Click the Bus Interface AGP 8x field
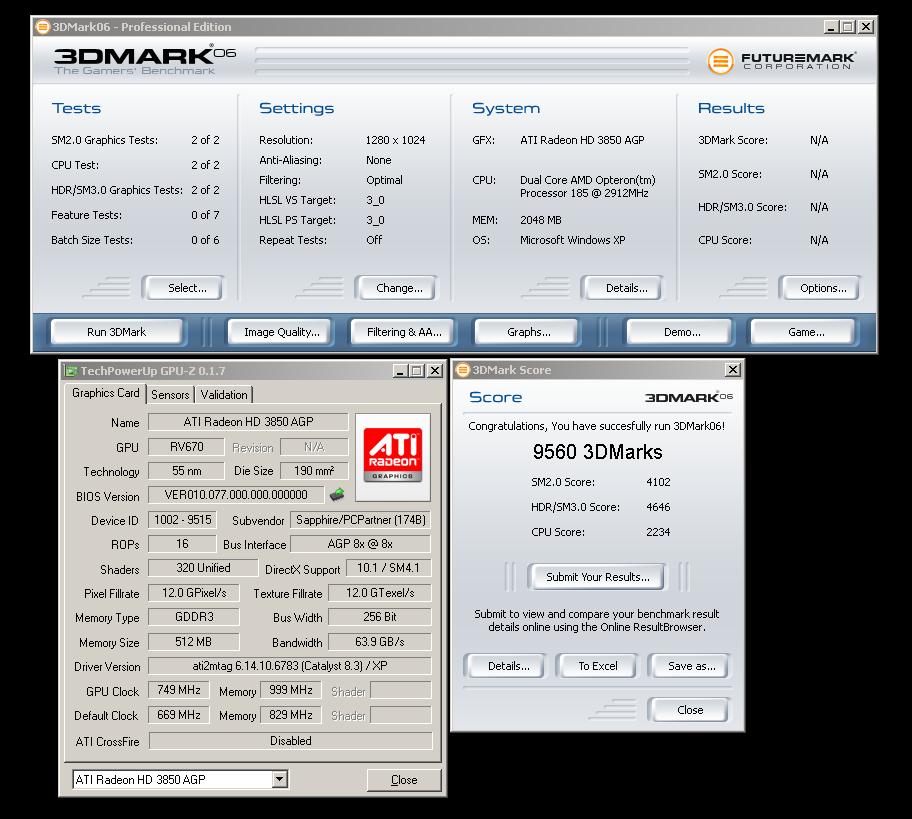Image resolution: width=912 pixels, height=819 pixels. pos(360,544)
